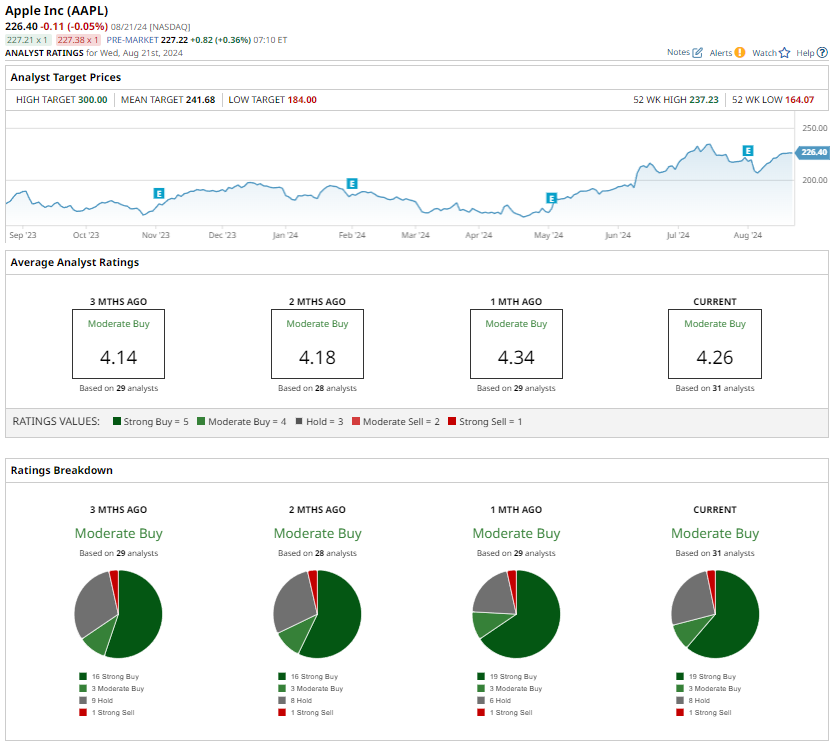Add AAPL to watchlist via star icon
831x743 pixels.
[784, 52]
